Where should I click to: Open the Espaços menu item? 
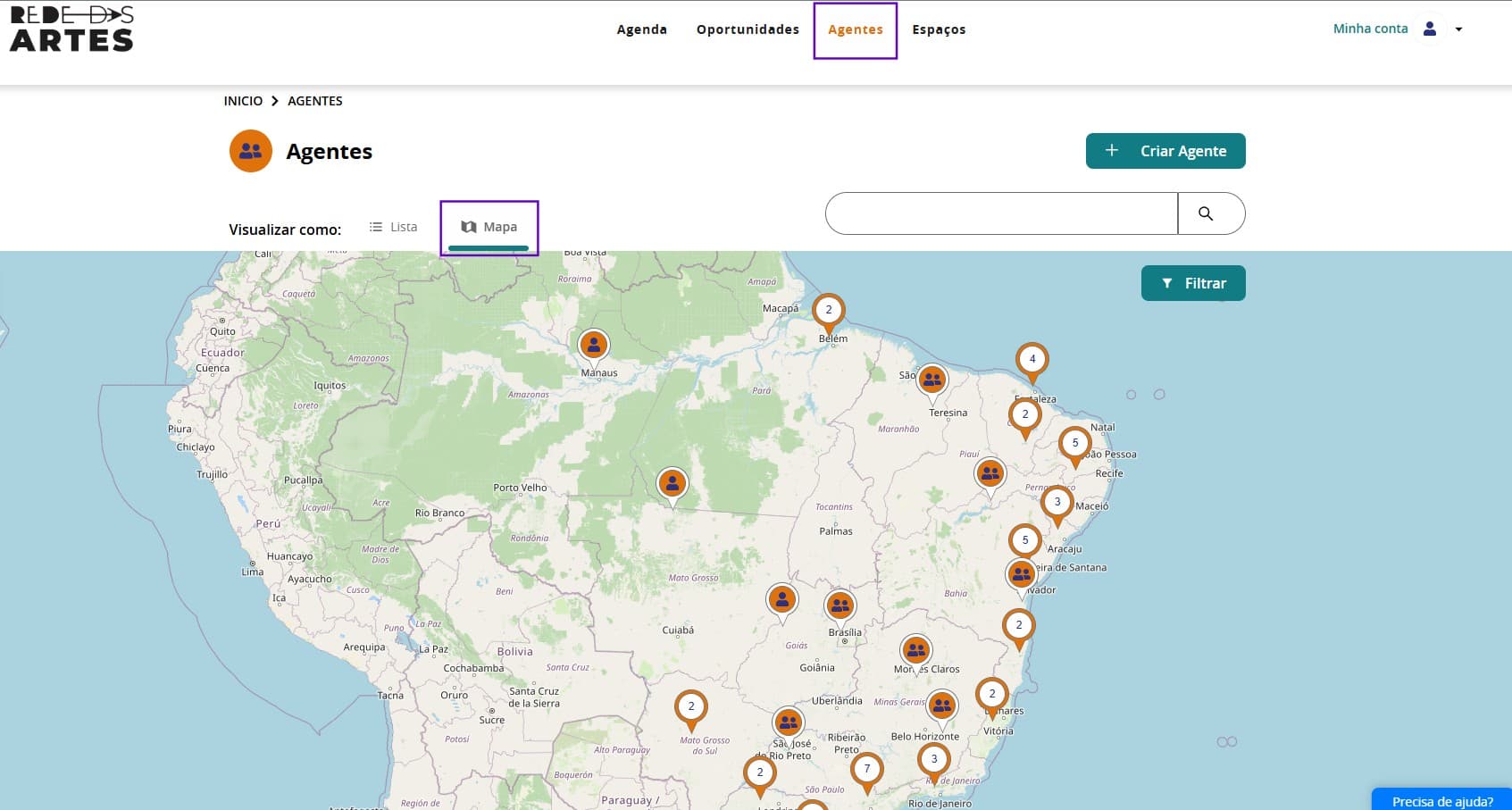click(x=939, y=29)
